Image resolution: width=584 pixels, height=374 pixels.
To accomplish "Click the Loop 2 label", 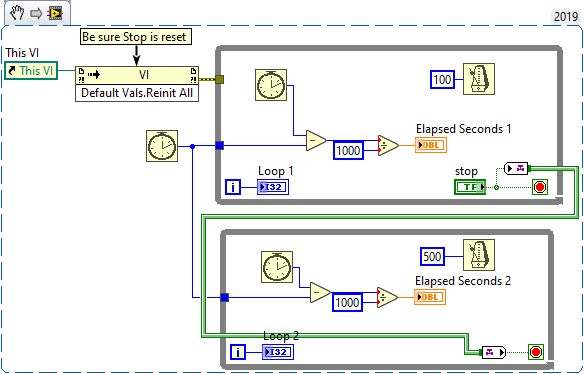I will click(x=281, y=336).
